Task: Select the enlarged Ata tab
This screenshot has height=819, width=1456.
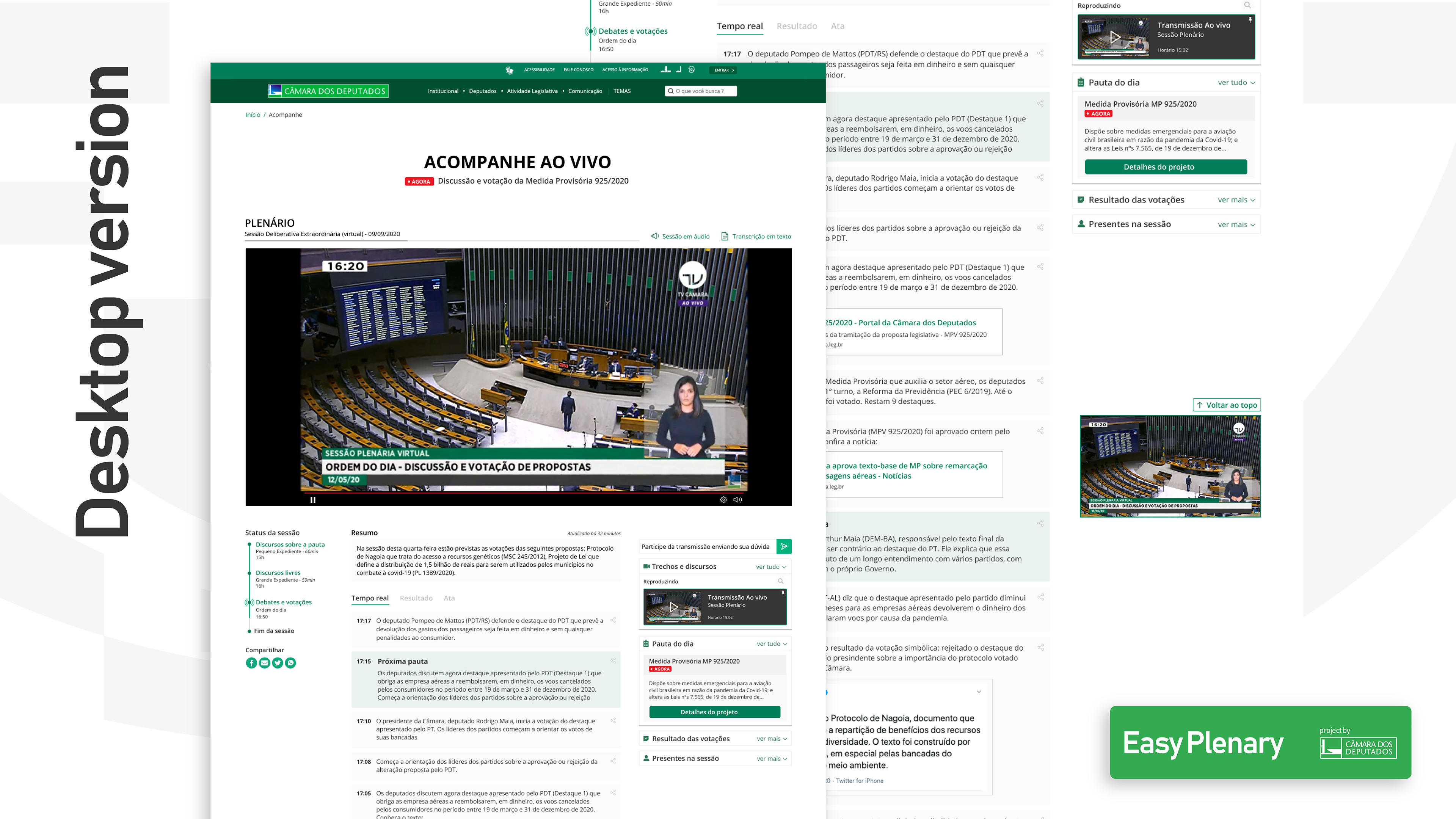Action: [838, 26]
